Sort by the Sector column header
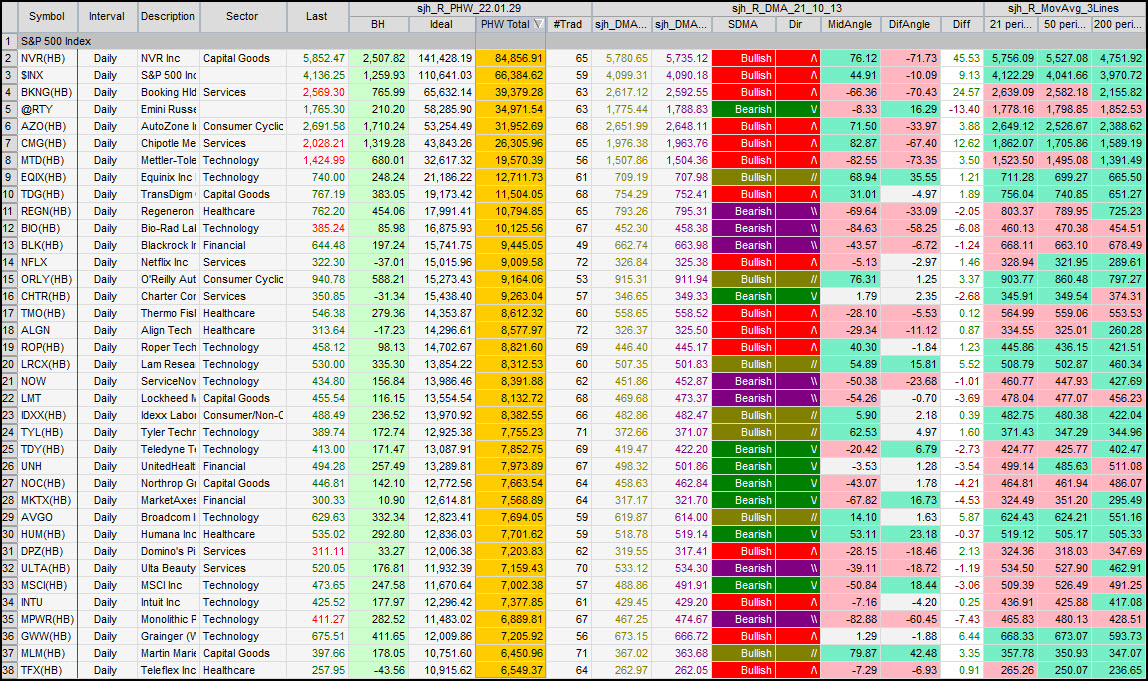The width and height of the screenshot is (1148, 681). [242, 16]
